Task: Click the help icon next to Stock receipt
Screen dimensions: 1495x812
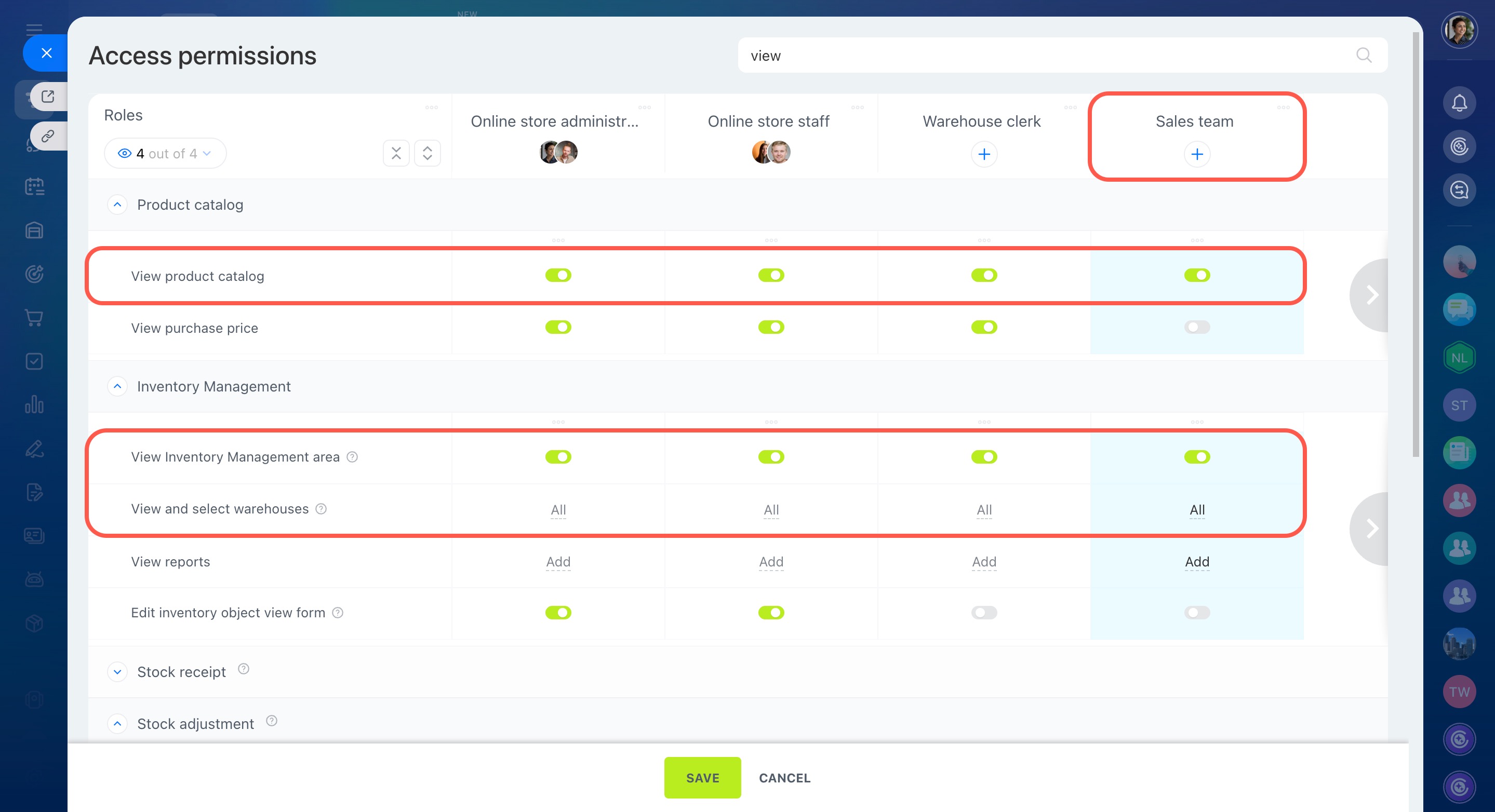Action: (x=244, y=669)
